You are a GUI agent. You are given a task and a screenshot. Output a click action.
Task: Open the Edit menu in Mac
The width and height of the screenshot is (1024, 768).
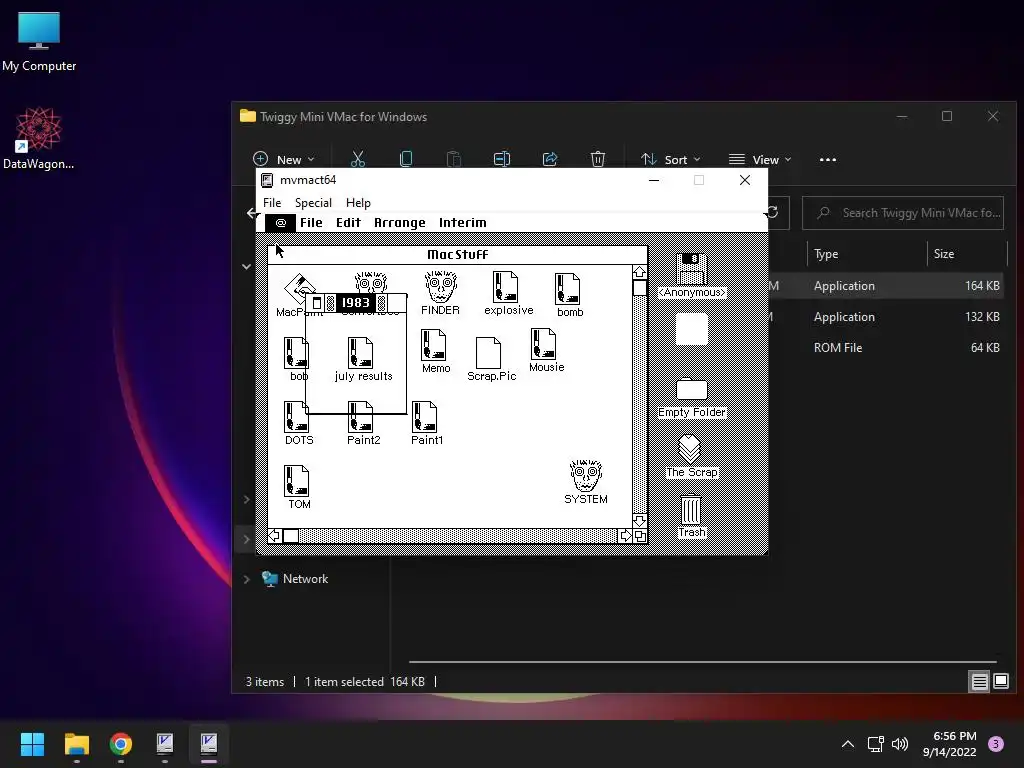[348, 223]
